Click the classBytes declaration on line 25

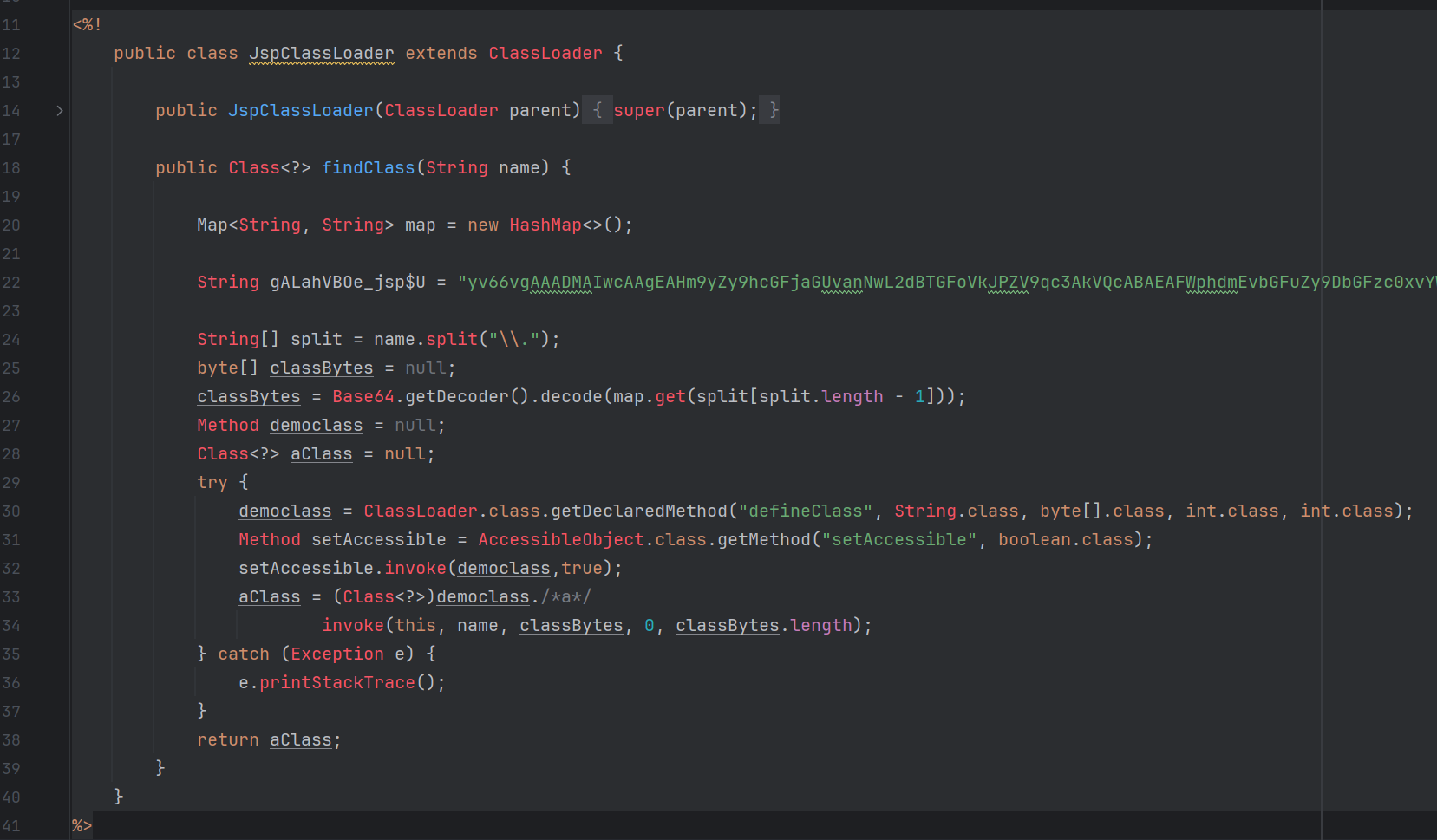tap(322, 368)
